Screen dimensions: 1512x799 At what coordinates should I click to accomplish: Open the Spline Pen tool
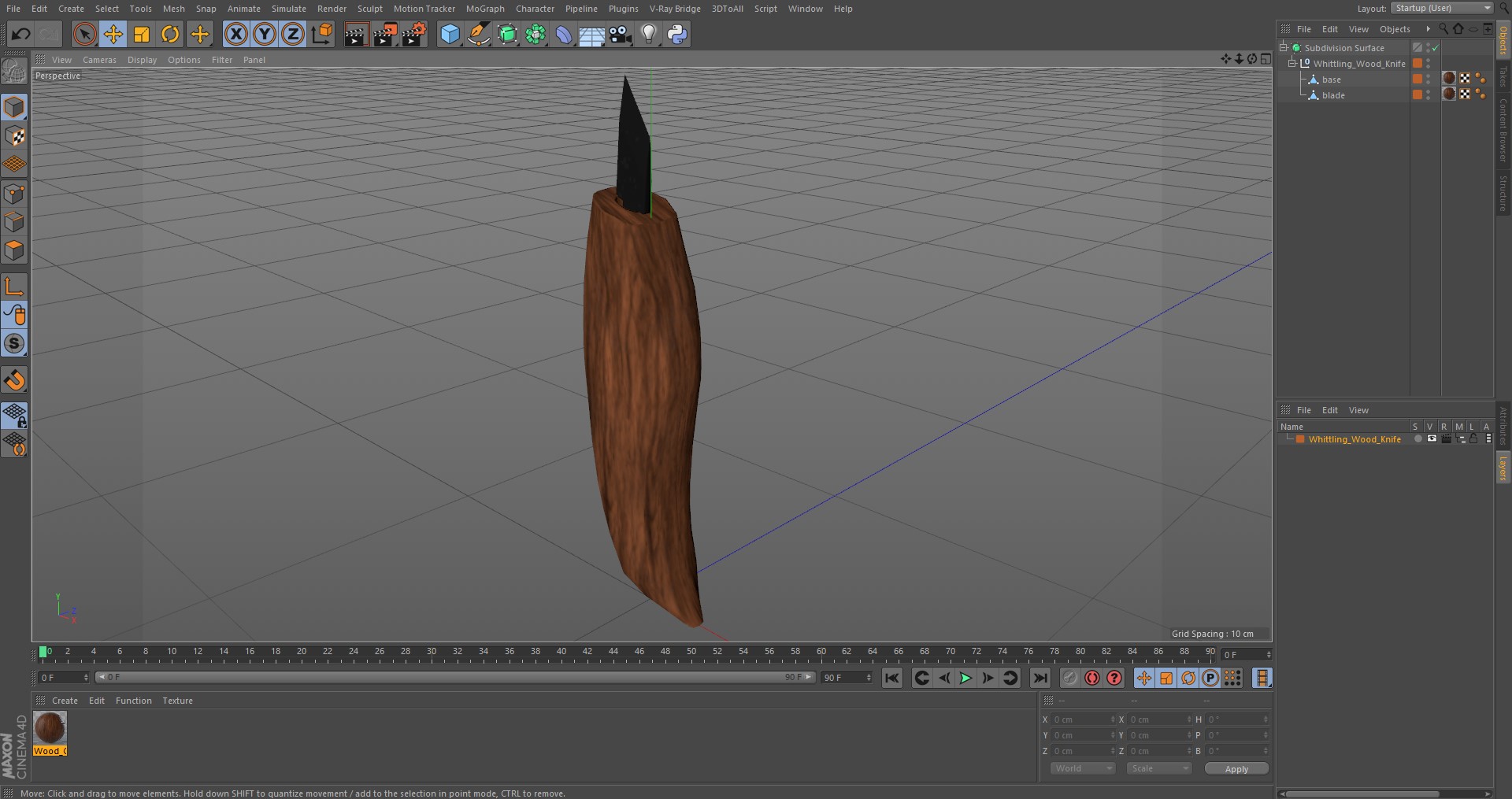point(478,34)
